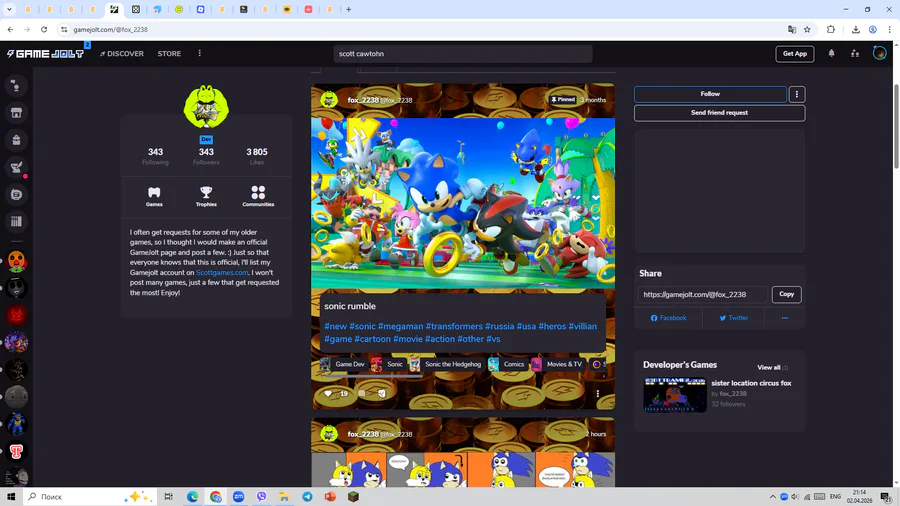Screen dimensions: 900x506
Task: Open the Movies & TV community tag
Action: (x=557, y=364)
